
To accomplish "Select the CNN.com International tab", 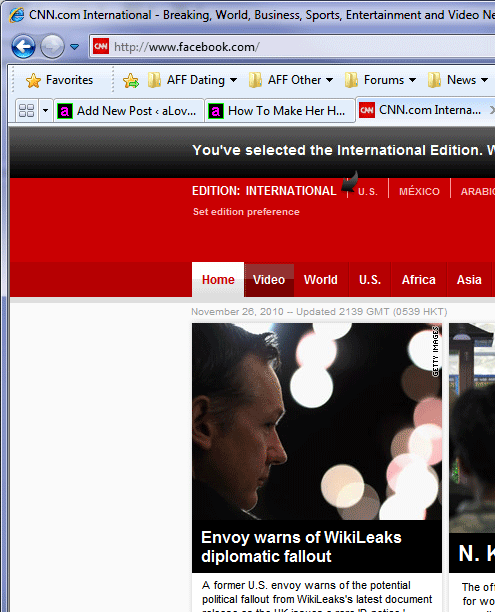I will coord(426,110).
